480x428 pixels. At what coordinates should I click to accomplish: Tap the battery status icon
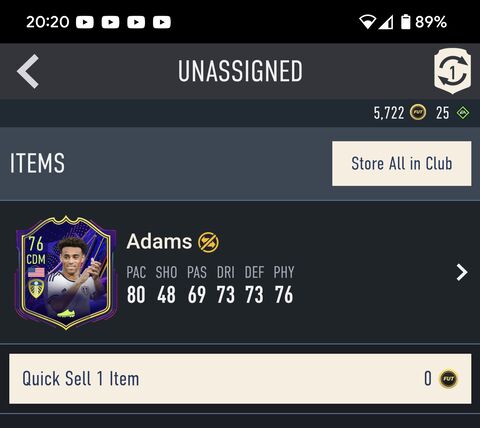[405, 22]
